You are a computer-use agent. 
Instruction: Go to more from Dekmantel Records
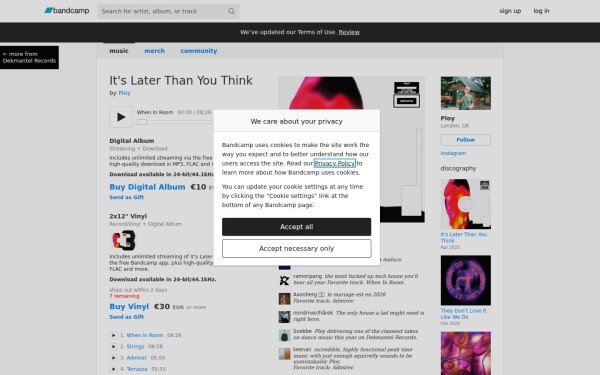(29, 57)
